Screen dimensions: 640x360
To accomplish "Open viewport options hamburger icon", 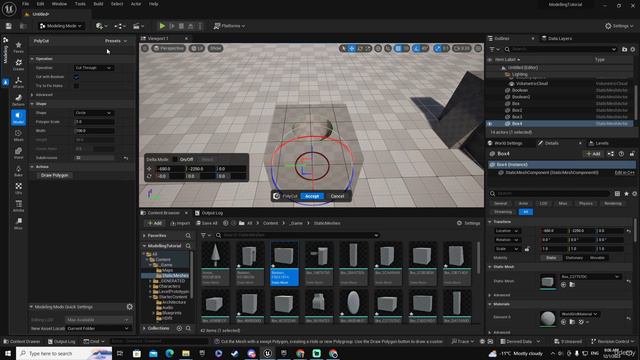I will point(145,48).
